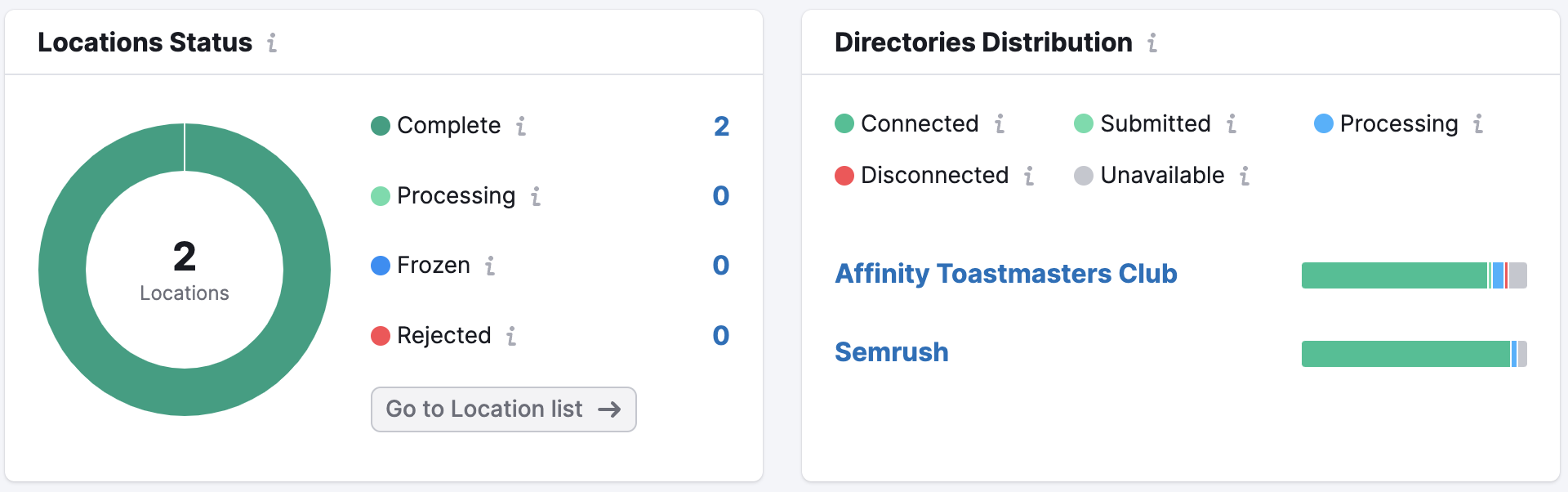Click the Rejected count value 0
Screen dimensions: 1568x492
coord(720,336)
